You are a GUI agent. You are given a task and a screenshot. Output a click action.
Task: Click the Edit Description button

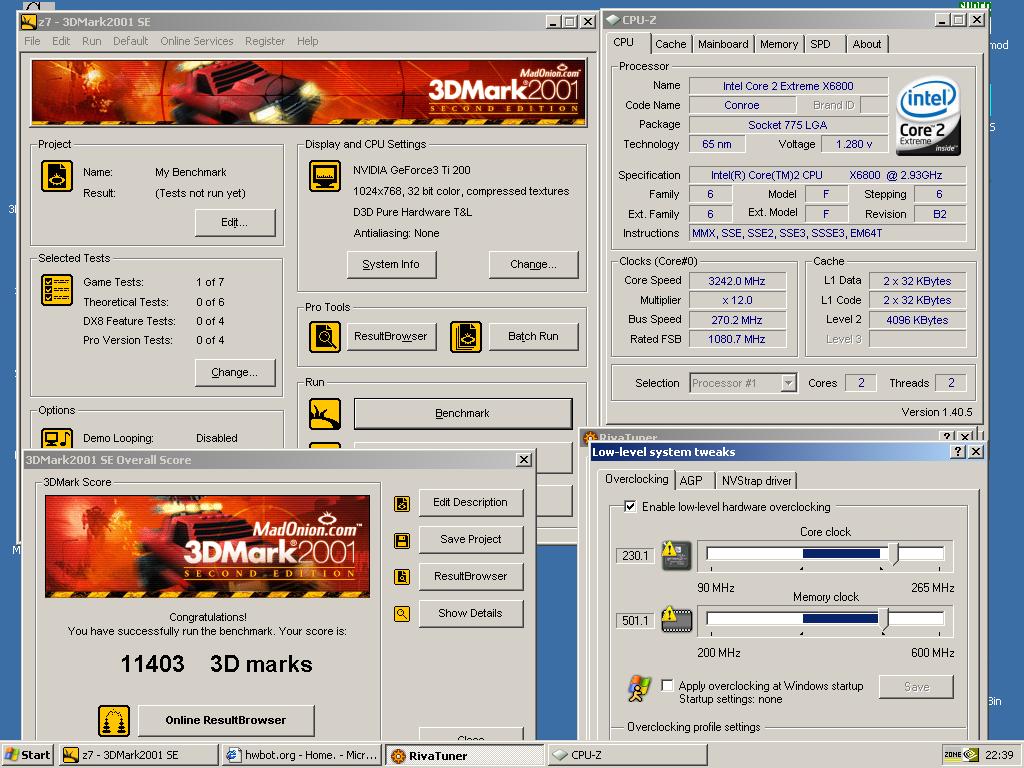[471, 503]
